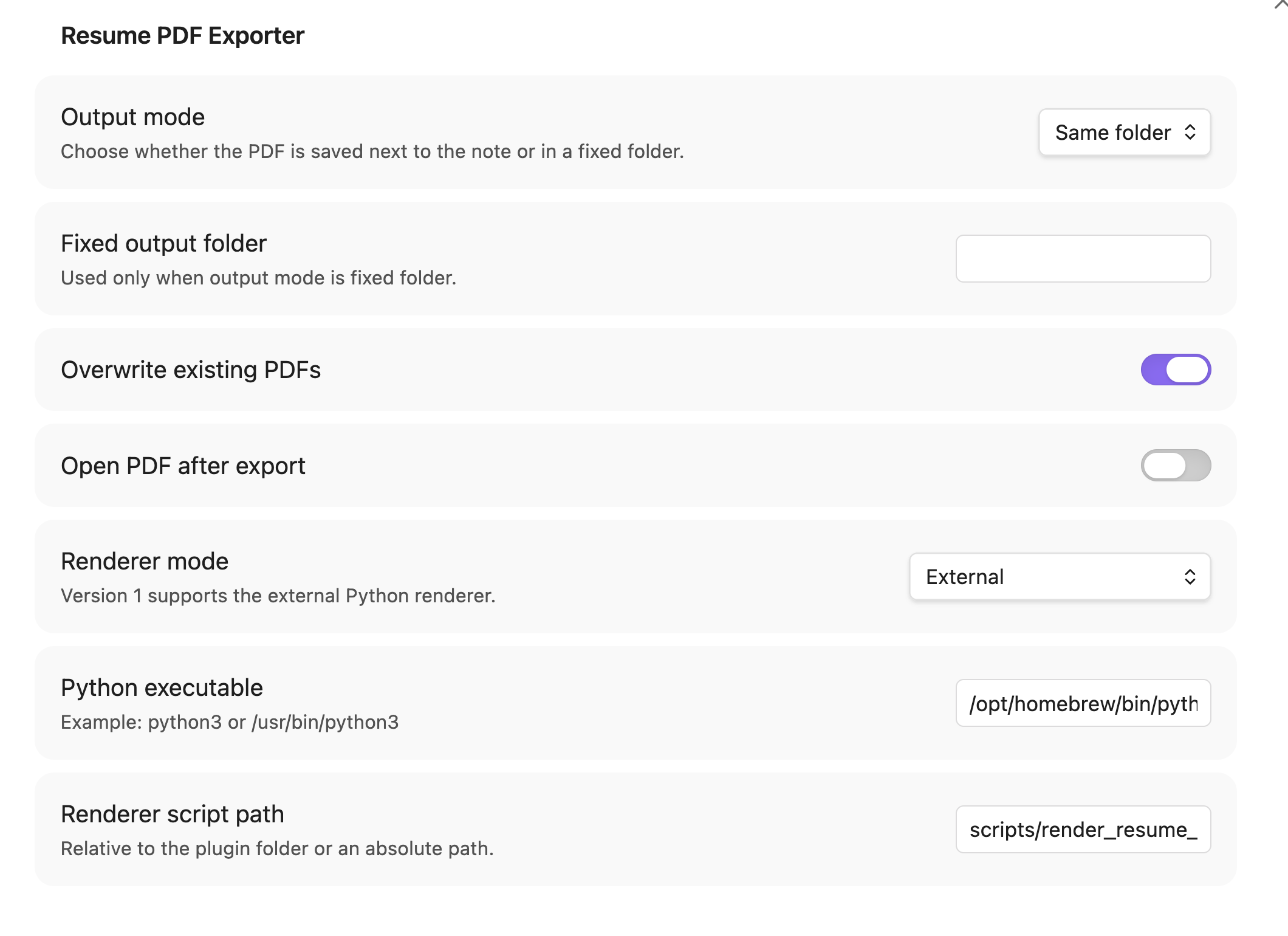Image resolution: width=1288 pixels, height=936 pixels.
Task: Enable the Open PDF after export toggle
Action: [1175, 465]
